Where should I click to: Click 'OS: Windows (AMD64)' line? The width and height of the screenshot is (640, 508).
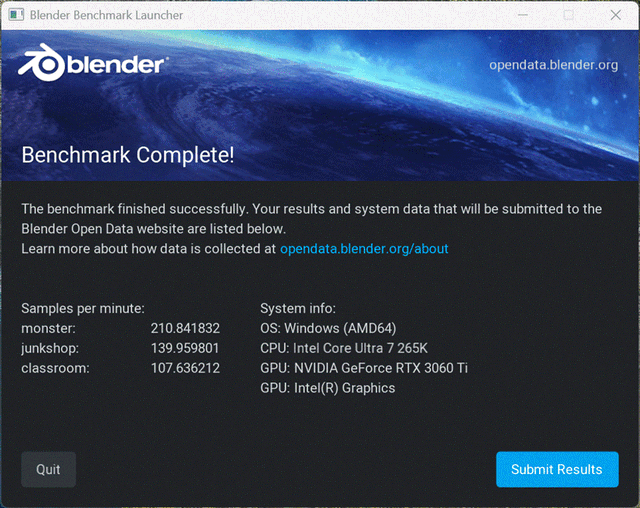point(328,328)
